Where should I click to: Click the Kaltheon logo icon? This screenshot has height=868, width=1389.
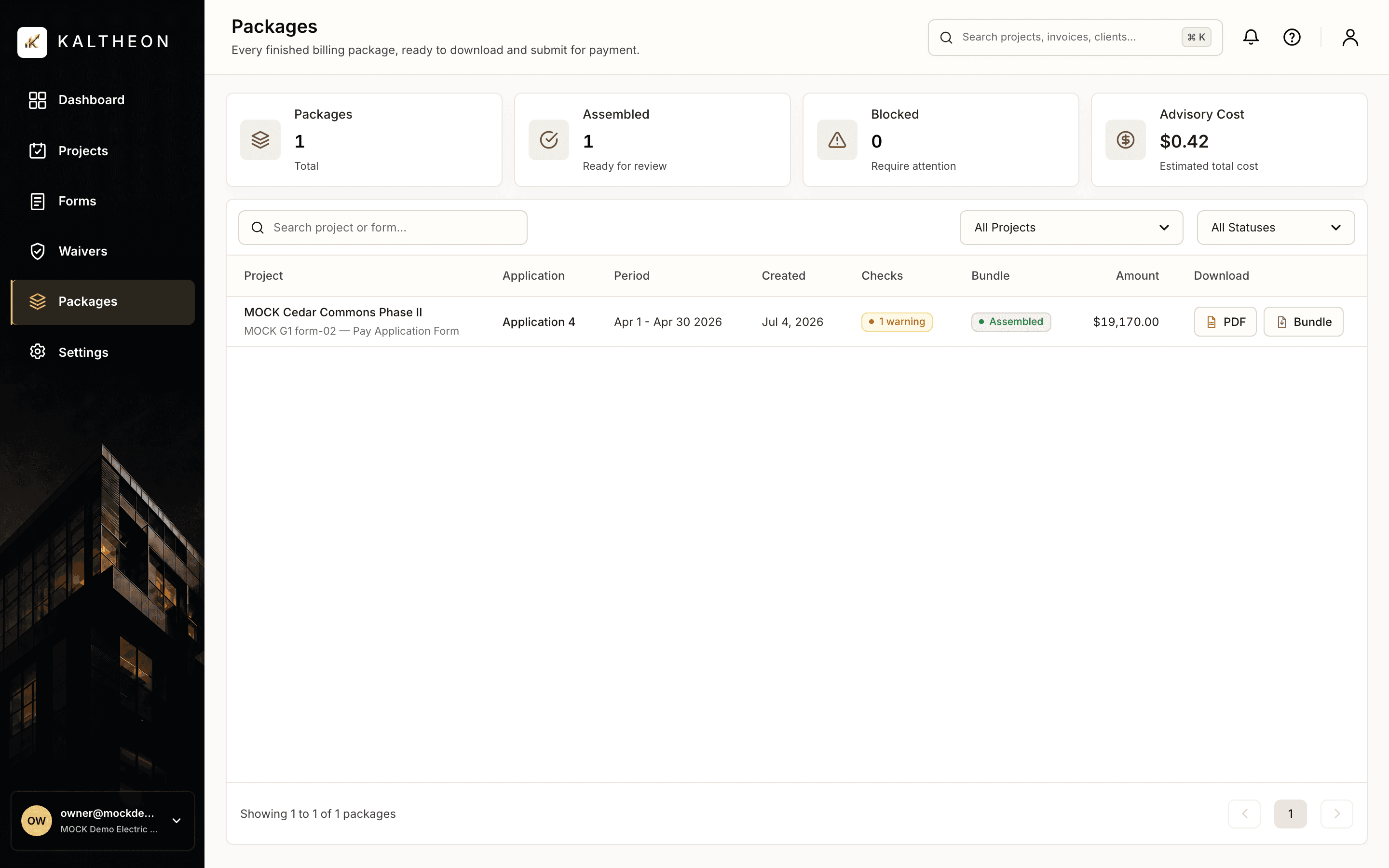point(32,42)
